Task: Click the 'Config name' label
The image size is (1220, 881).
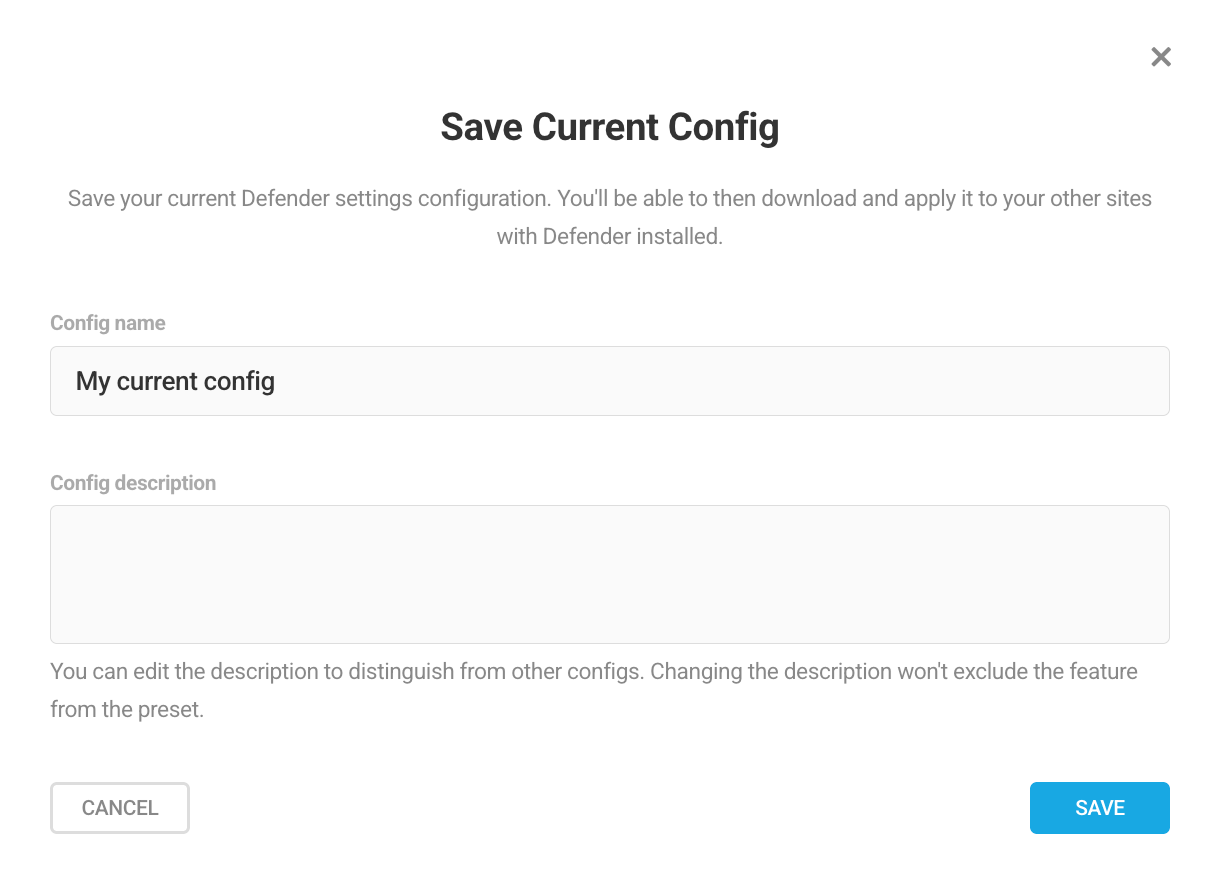Action: 108,323
